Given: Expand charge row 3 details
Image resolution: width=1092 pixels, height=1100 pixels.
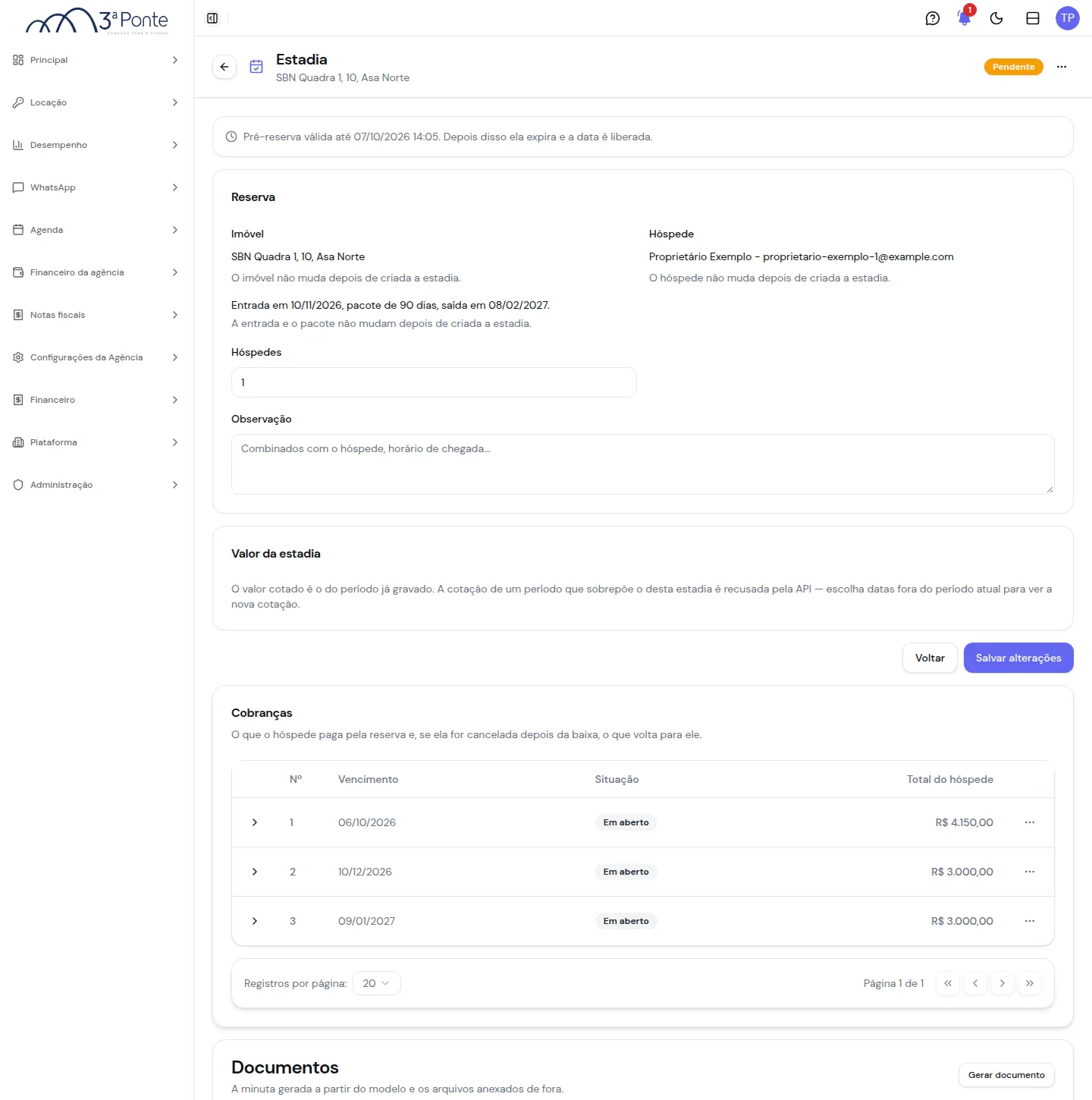Looking at the screenshot, I should (255, 921).
